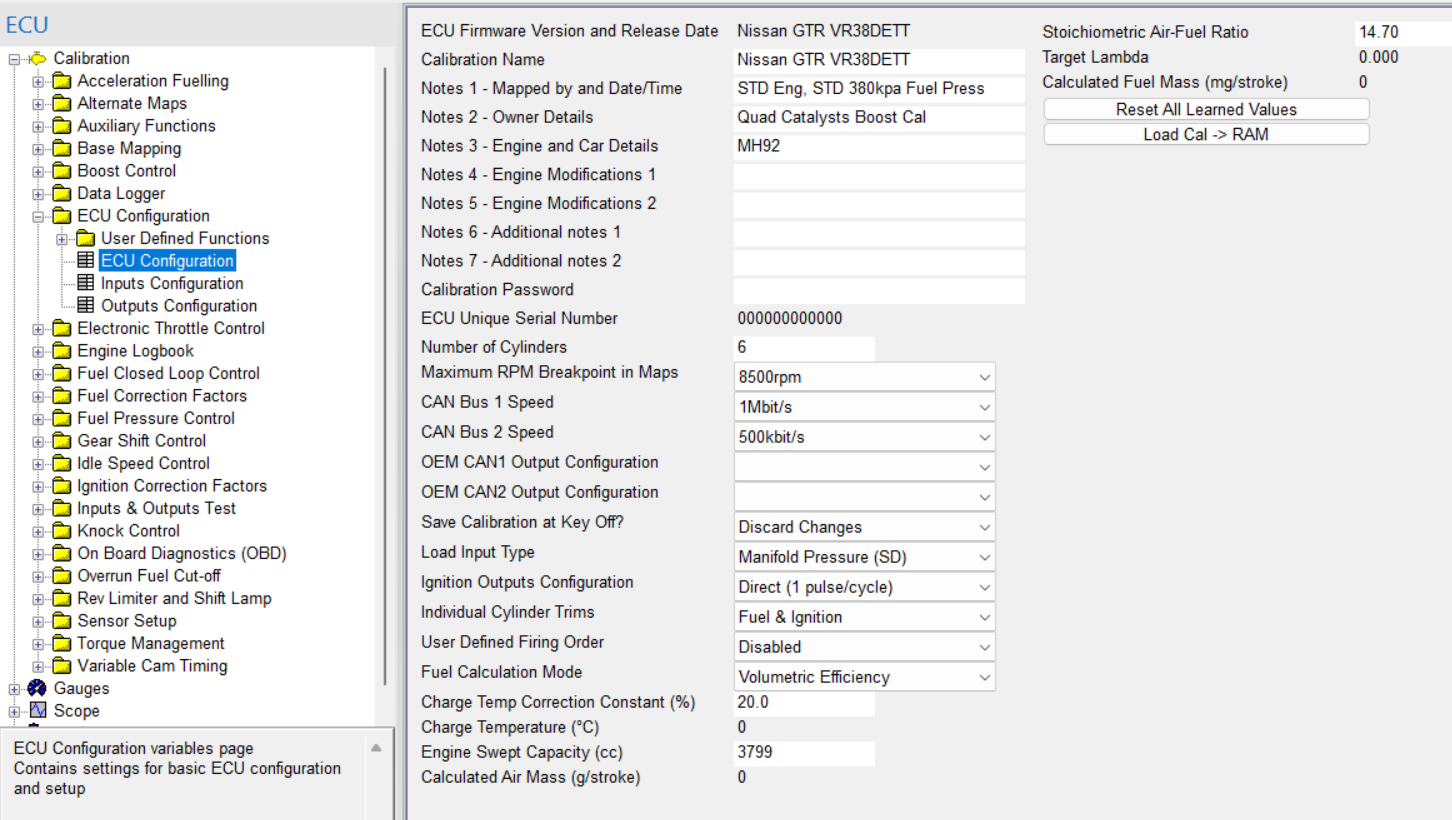Click Load Cal -> RAM button
Viewport: 1452px width, 820px height.
pos(1206,134)
